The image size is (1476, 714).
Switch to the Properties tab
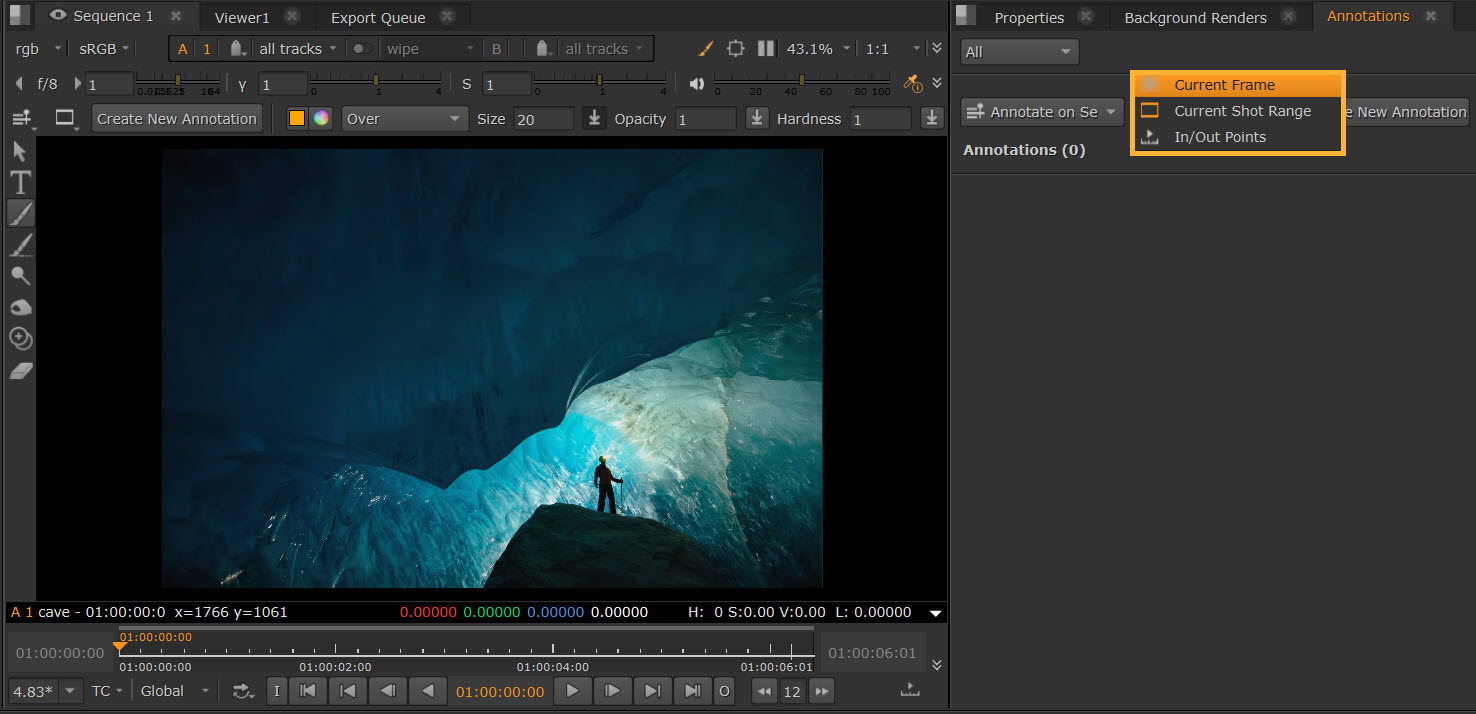click(1029, 18)
